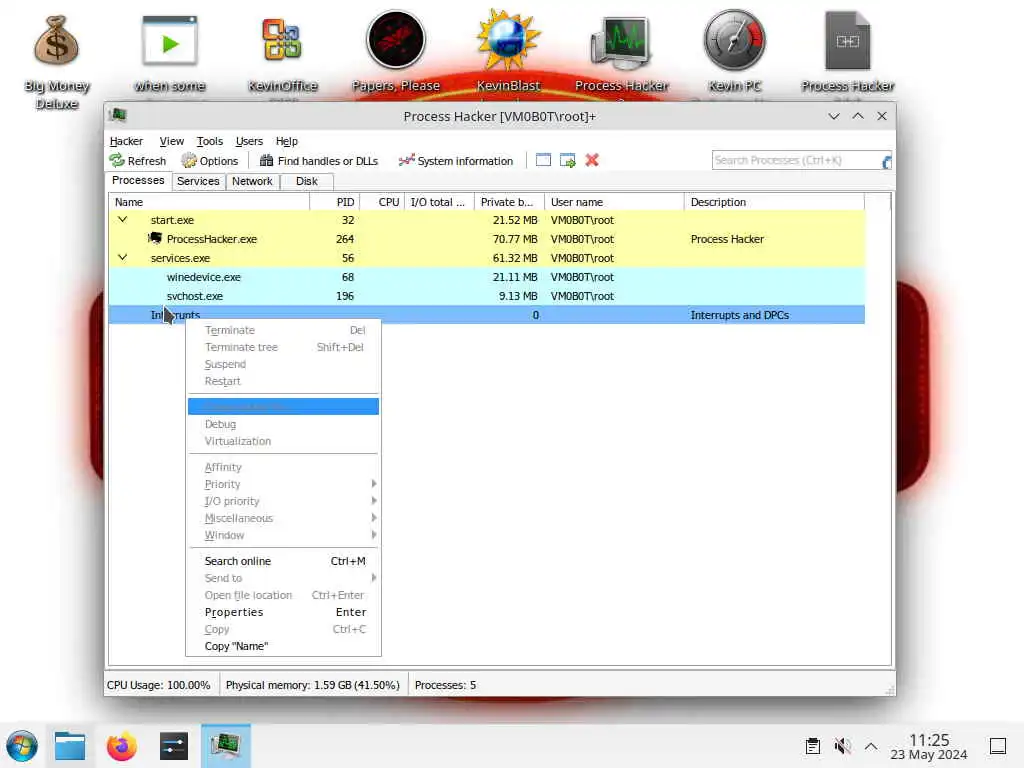1024x768 pixels.
Task: Choose Copy "Name" from context menu
Action: [x=283, y=646]
